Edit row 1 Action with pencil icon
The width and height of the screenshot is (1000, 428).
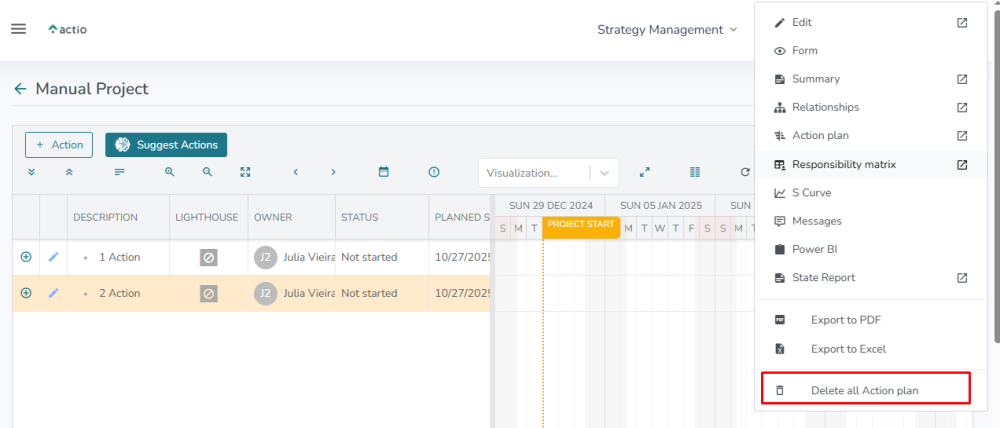point(54,257)
